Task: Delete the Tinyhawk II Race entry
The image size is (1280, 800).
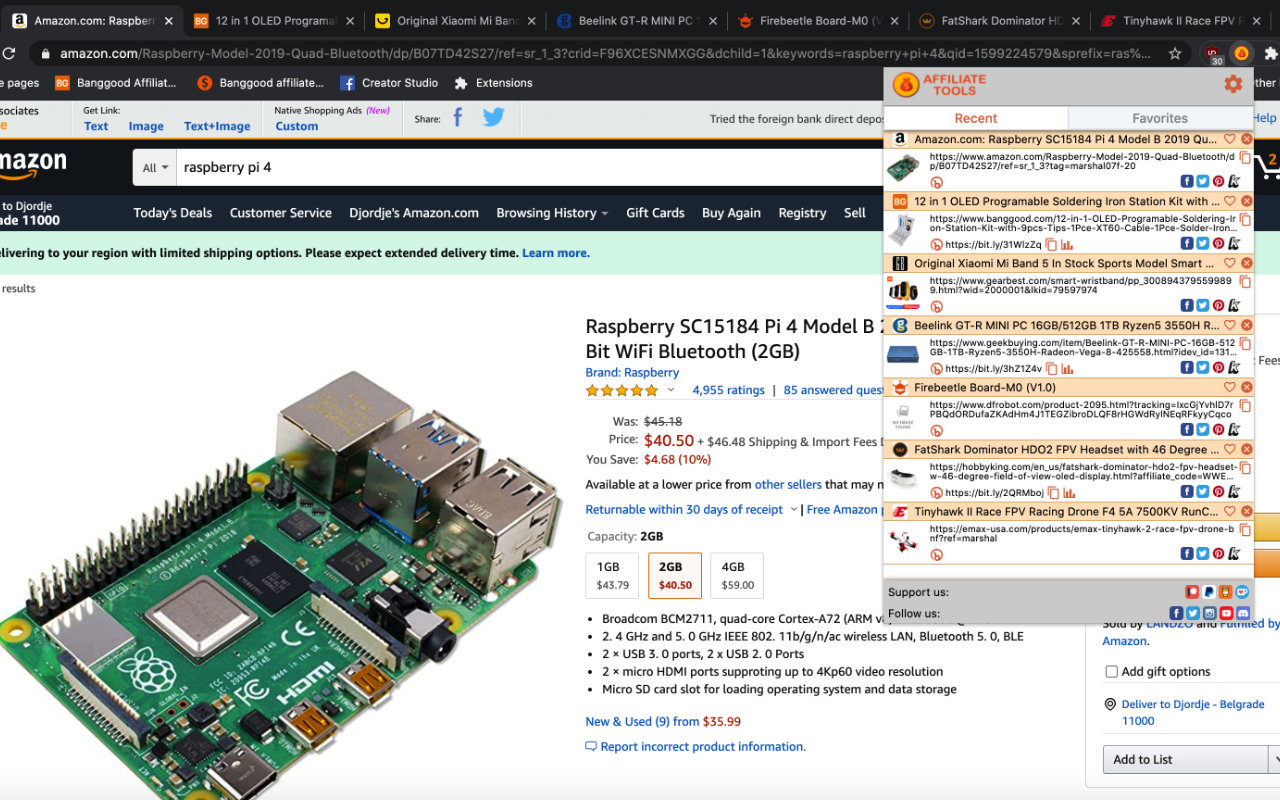Action: pos(1246,511)
